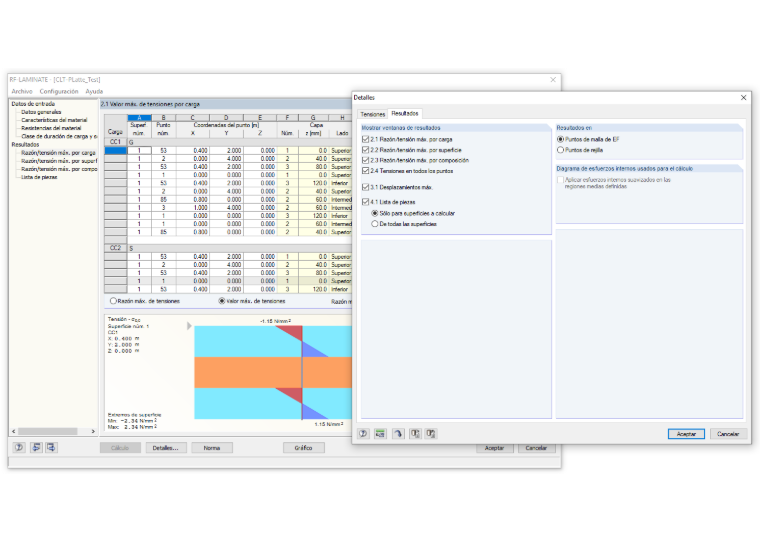Select Características del material tree item

pyautogui.click(x=54, y=120)
